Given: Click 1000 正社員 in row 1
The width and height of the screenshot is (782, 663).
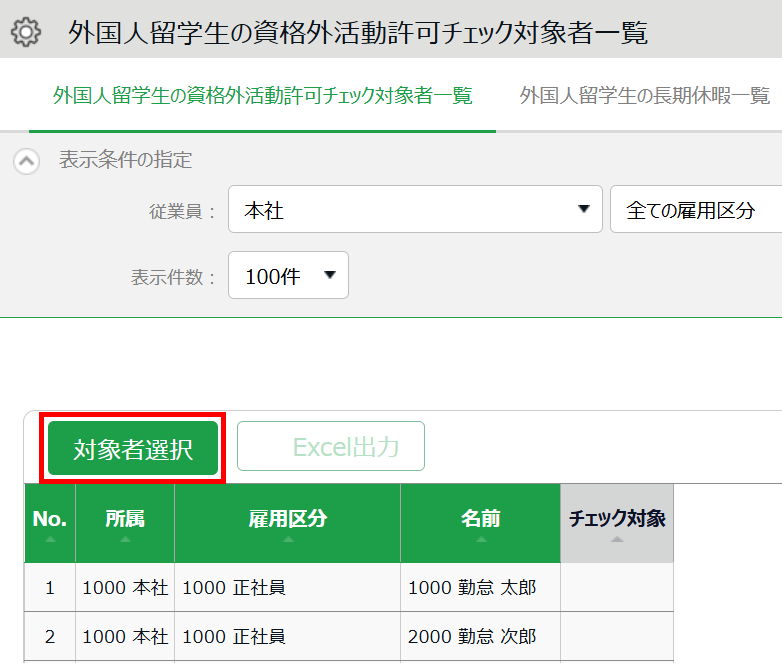Looking at the screenshot, I should (x=287, y=588).
